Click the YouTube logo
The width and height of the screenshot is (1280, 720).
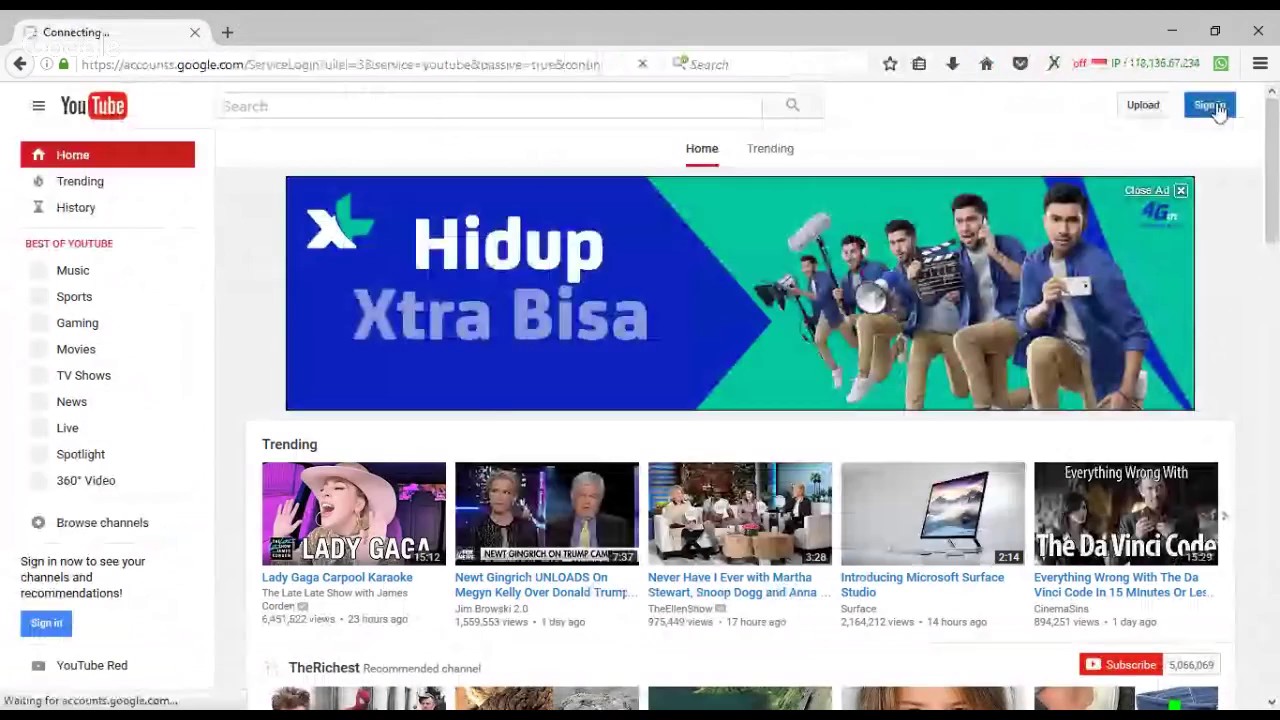(93, 106)
